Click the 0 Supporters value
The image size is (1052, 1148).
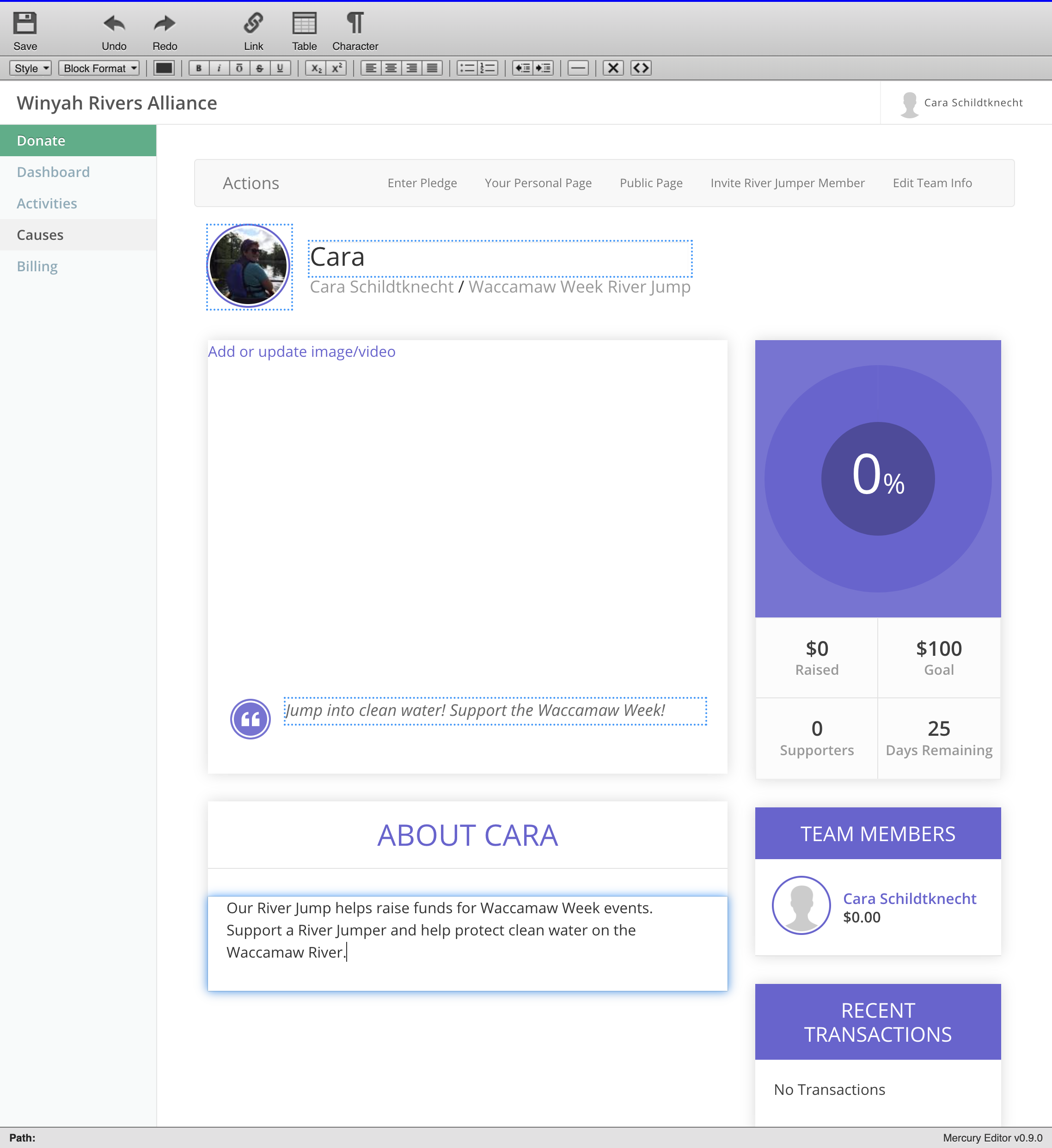[x=817, y=728]
